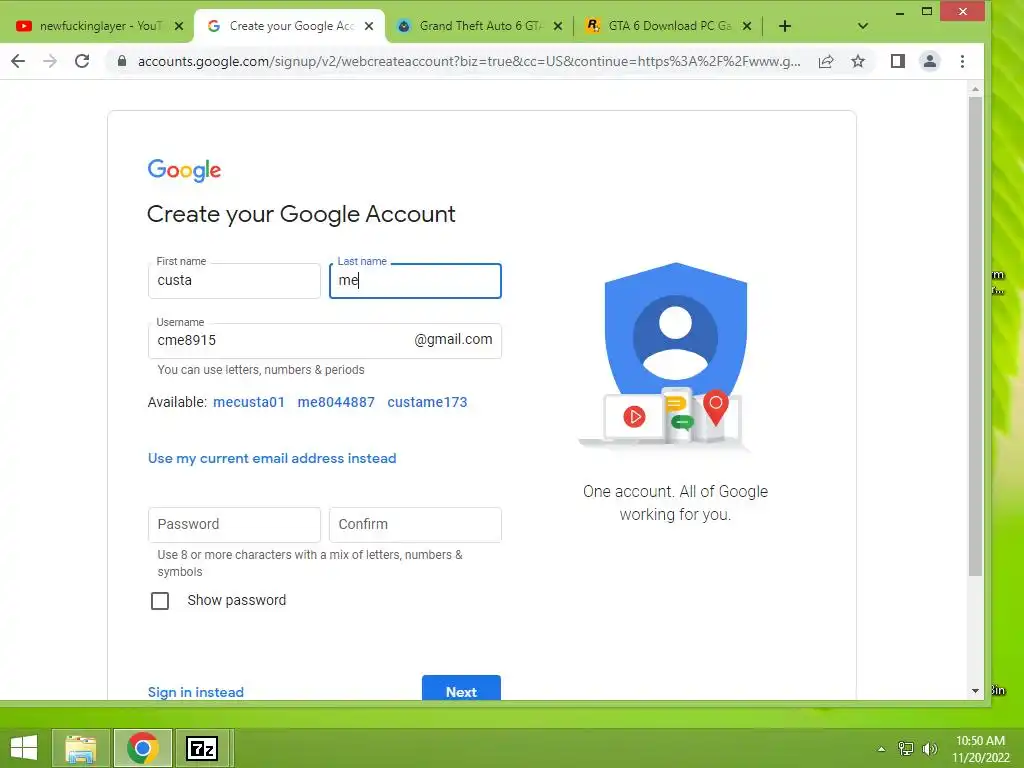This screenshot has width=1024, height=768.
Task: Open network status tray icon
Action: (x=906, y=748)
